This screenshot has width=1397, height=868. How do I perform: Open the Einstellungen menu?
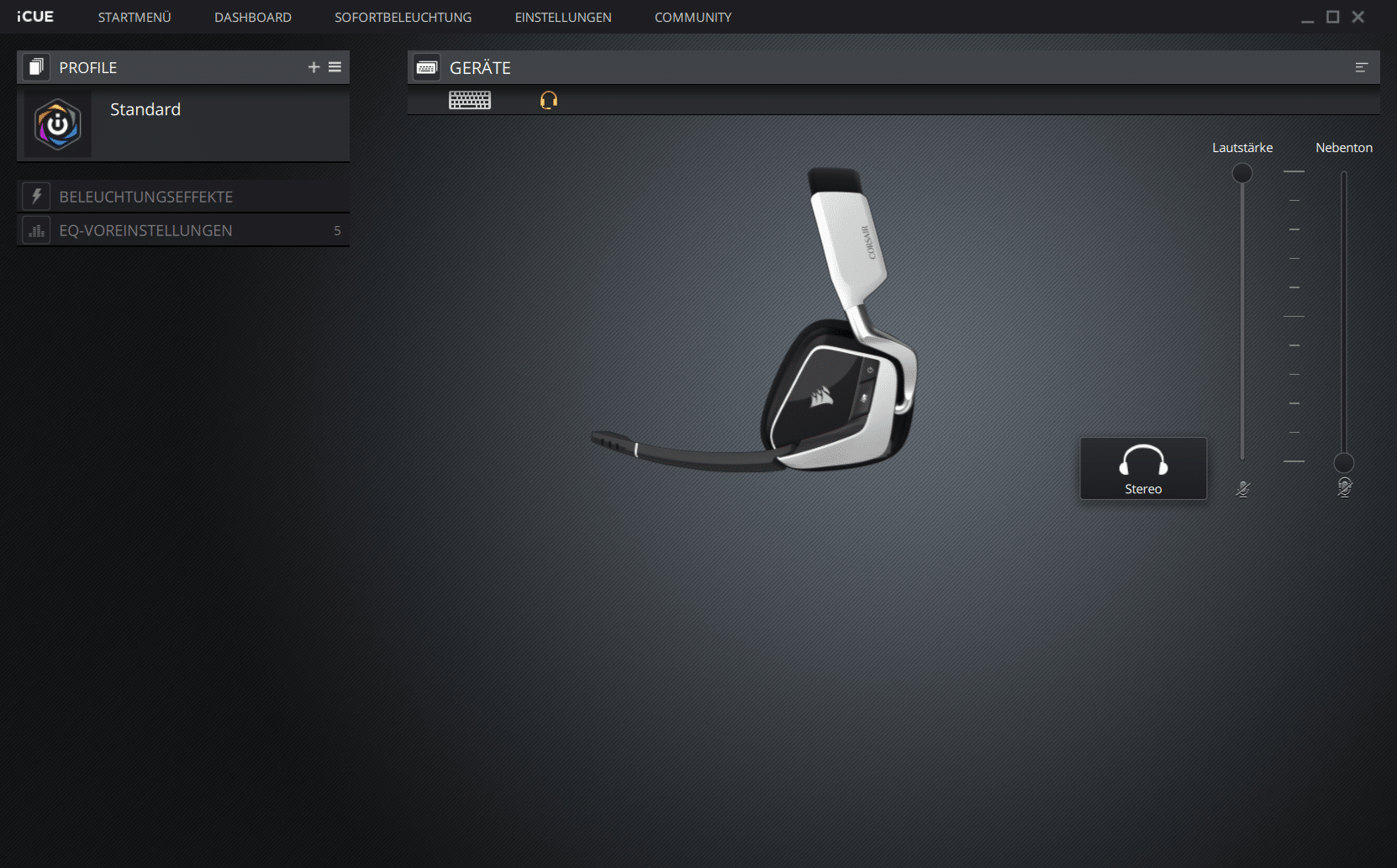(x=563, y=17)
